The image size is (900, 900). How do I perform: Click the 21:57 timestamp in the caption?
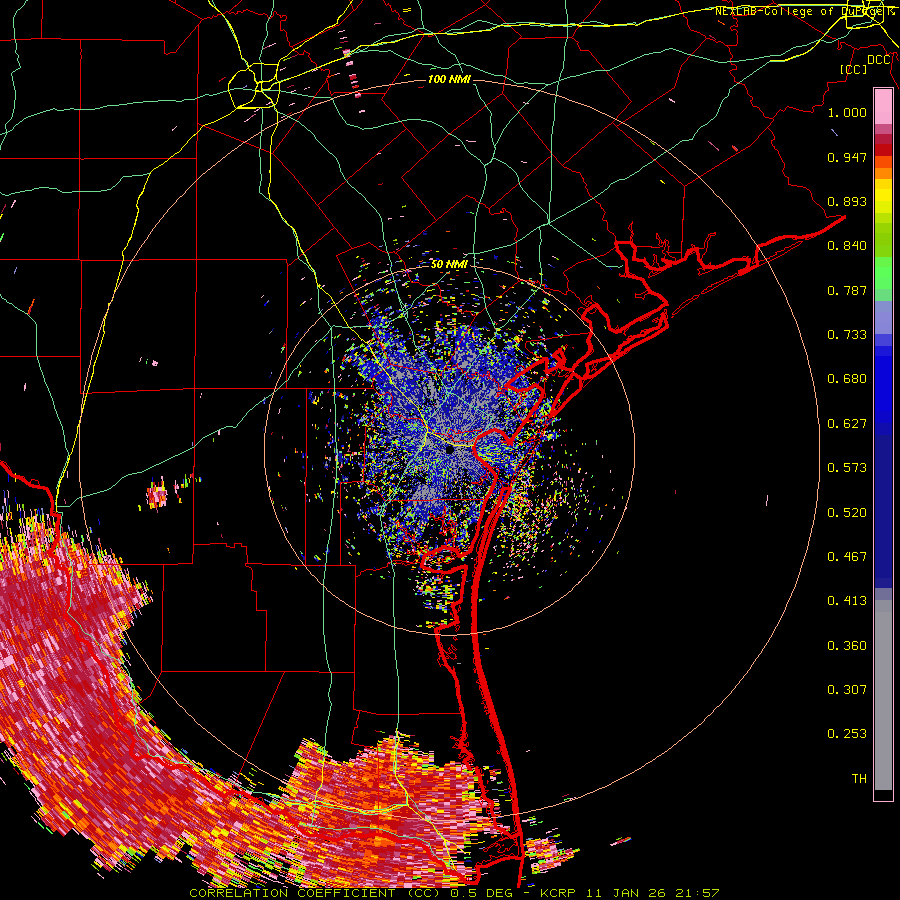(698, 893)
